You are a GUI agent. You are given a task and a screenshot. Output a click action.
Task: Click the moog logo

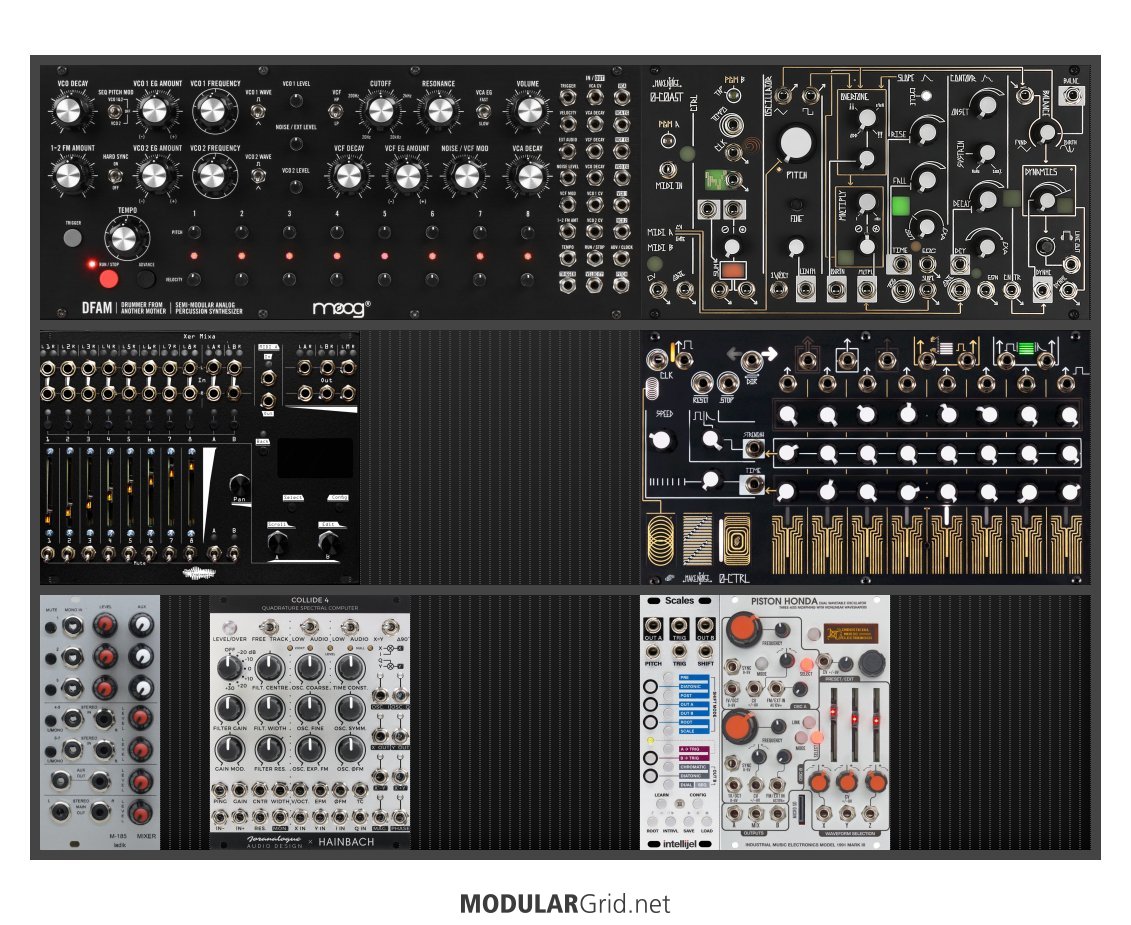pos(341,308)
